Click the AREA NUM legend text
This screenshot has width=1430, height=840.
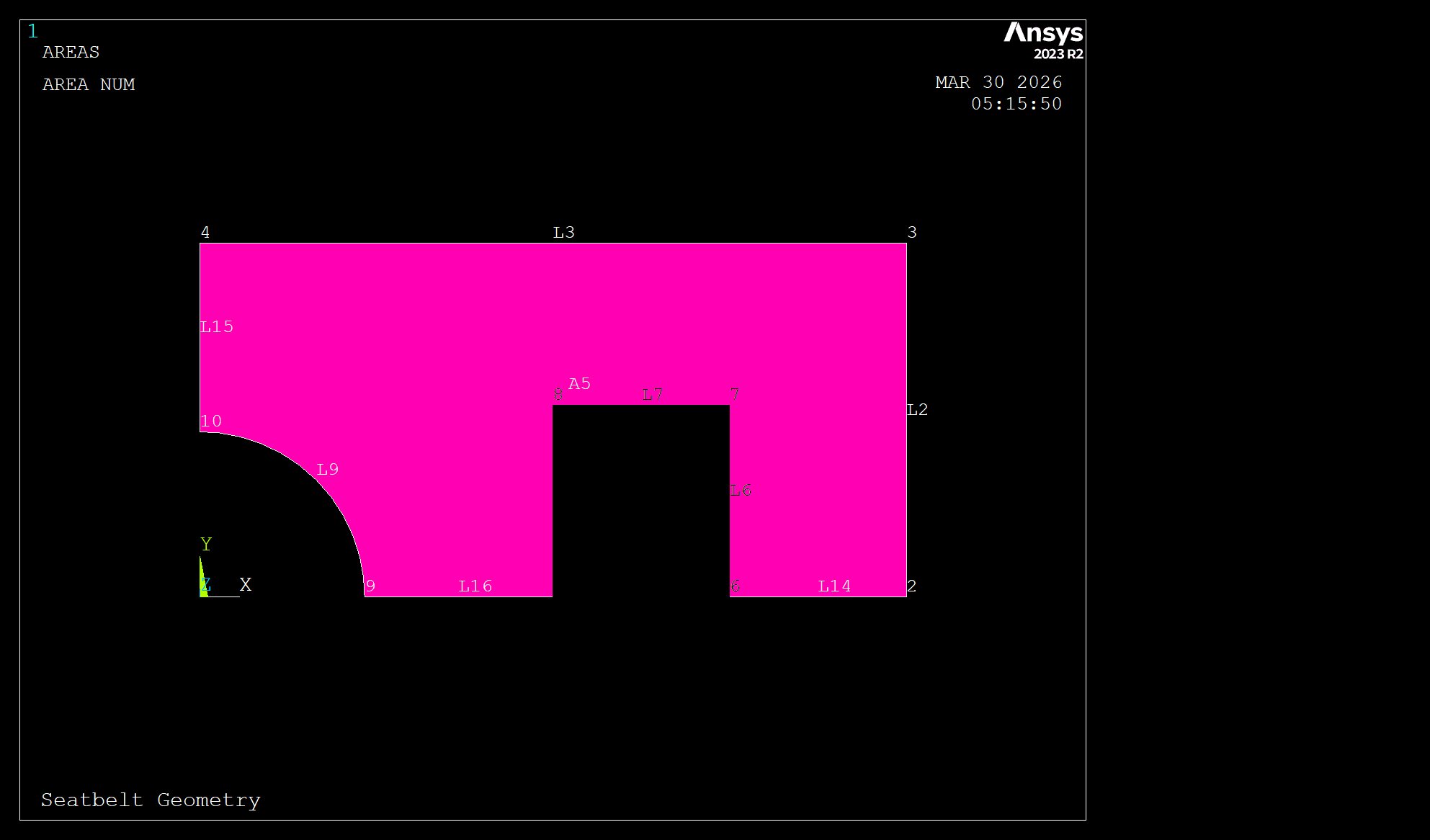89,84
